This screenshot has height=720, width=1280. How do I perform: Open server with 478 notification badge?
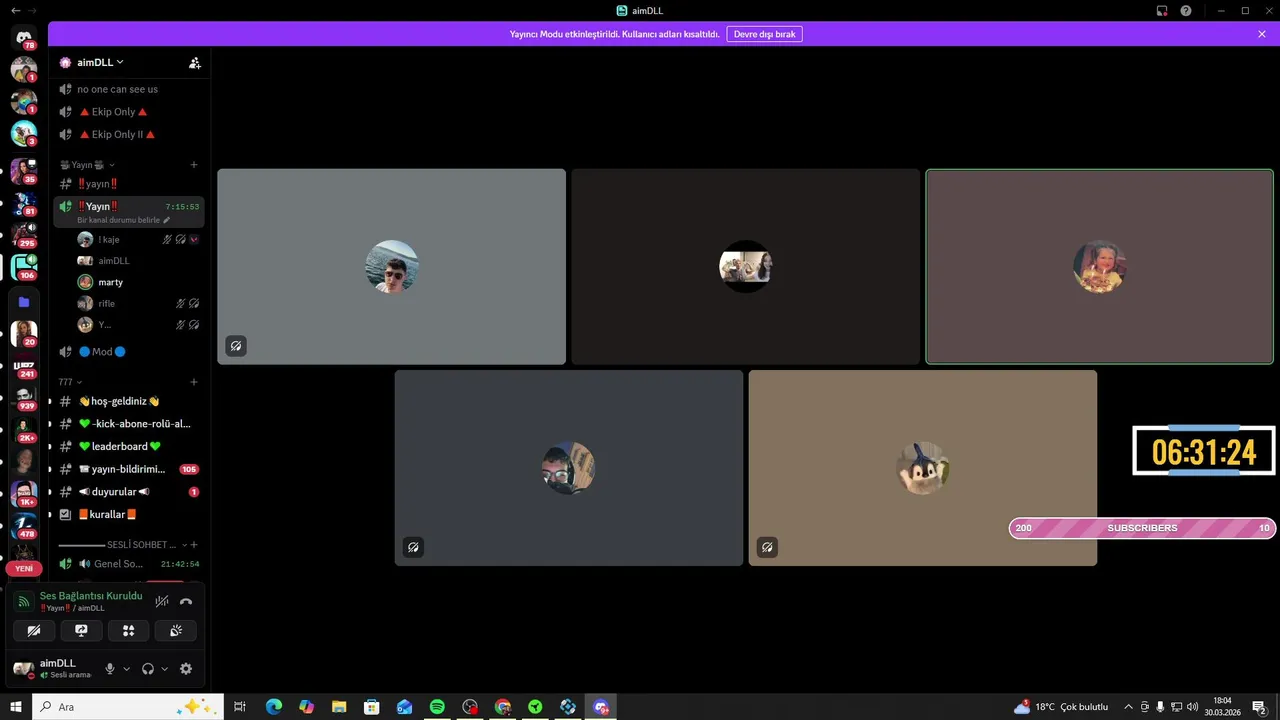click(x=24, y=526)
